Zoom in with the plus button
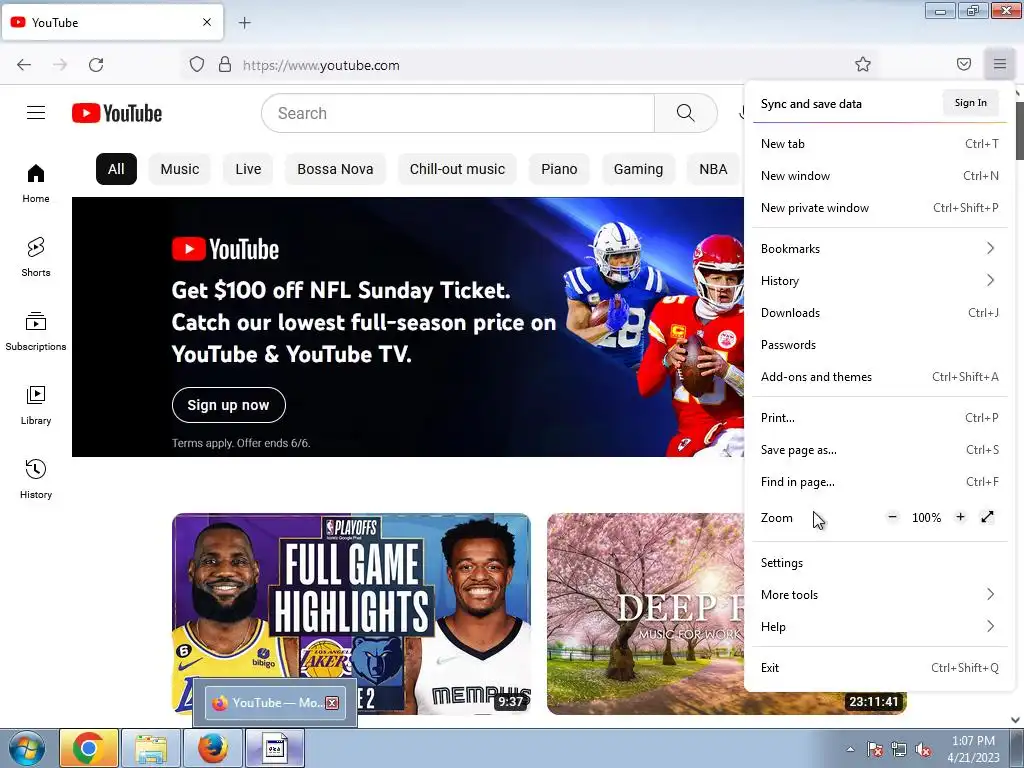Screen dimensions: 1024x768 (960, 517)
